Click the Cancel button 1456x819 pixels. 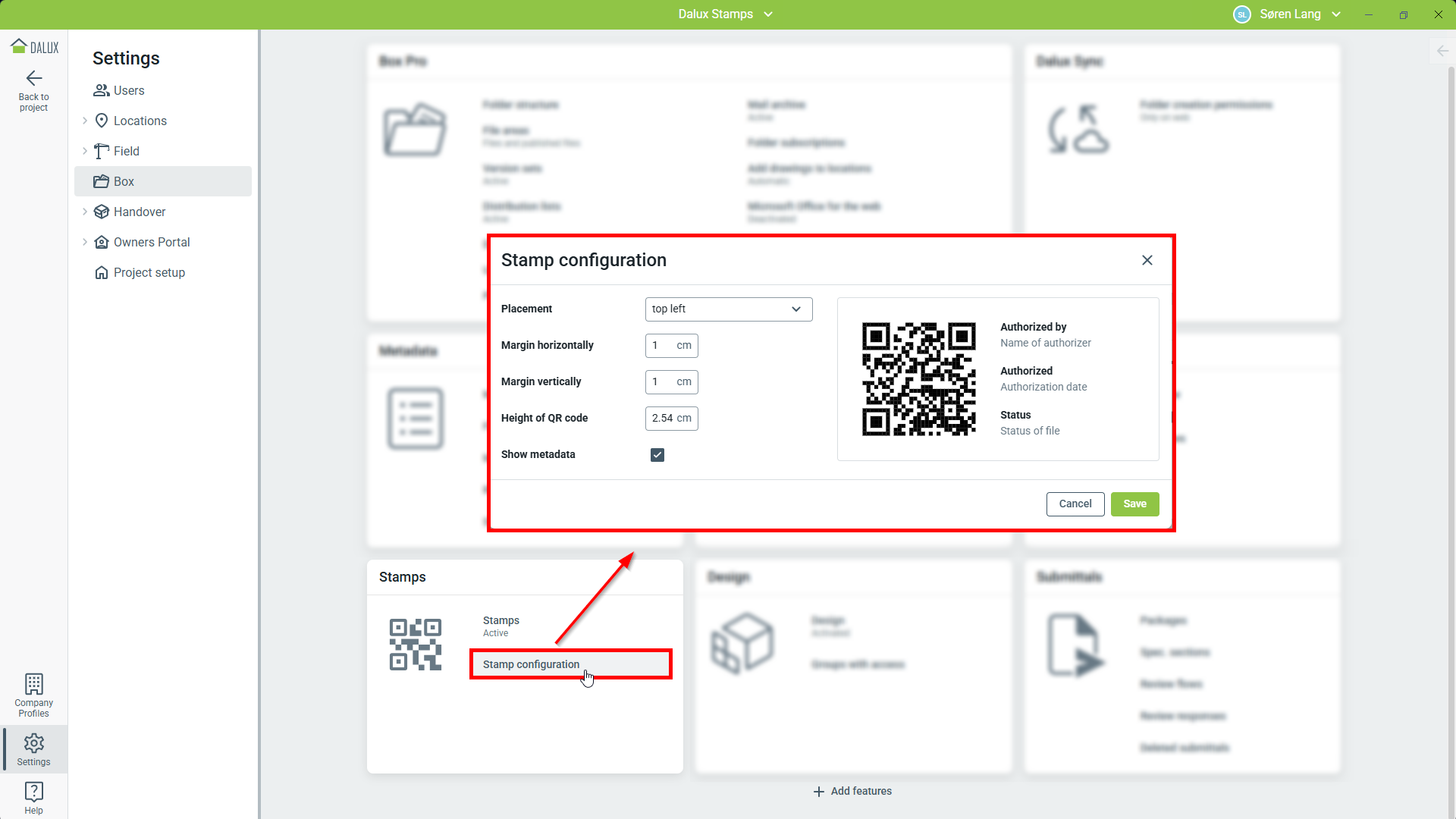pyautogui.click(x=1075, y=504)
